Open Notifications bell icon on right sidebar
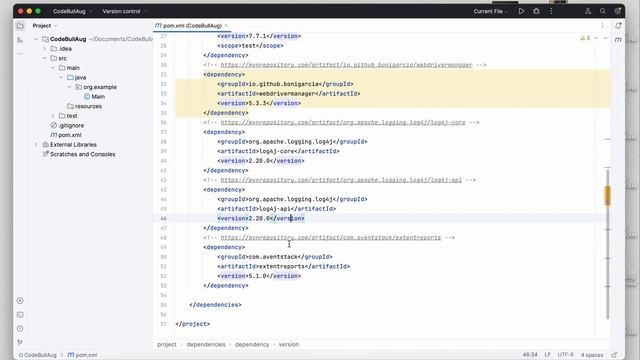 point(618,26)
